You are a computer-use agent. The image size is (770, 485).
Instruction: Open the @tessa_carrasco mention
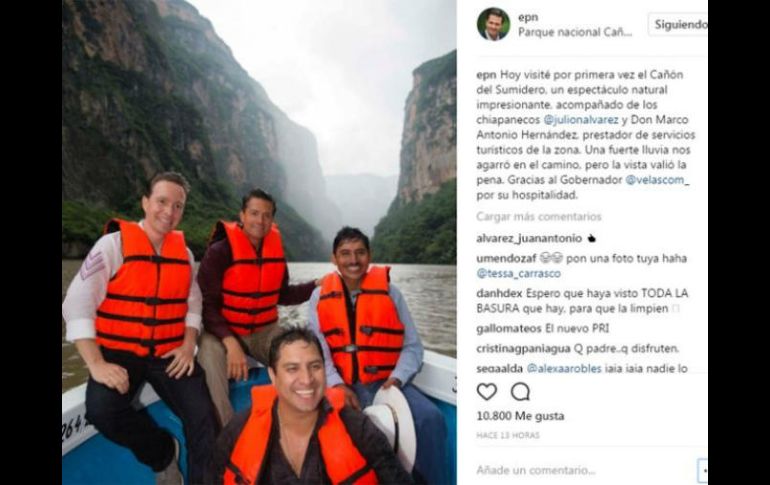(518, 273)
